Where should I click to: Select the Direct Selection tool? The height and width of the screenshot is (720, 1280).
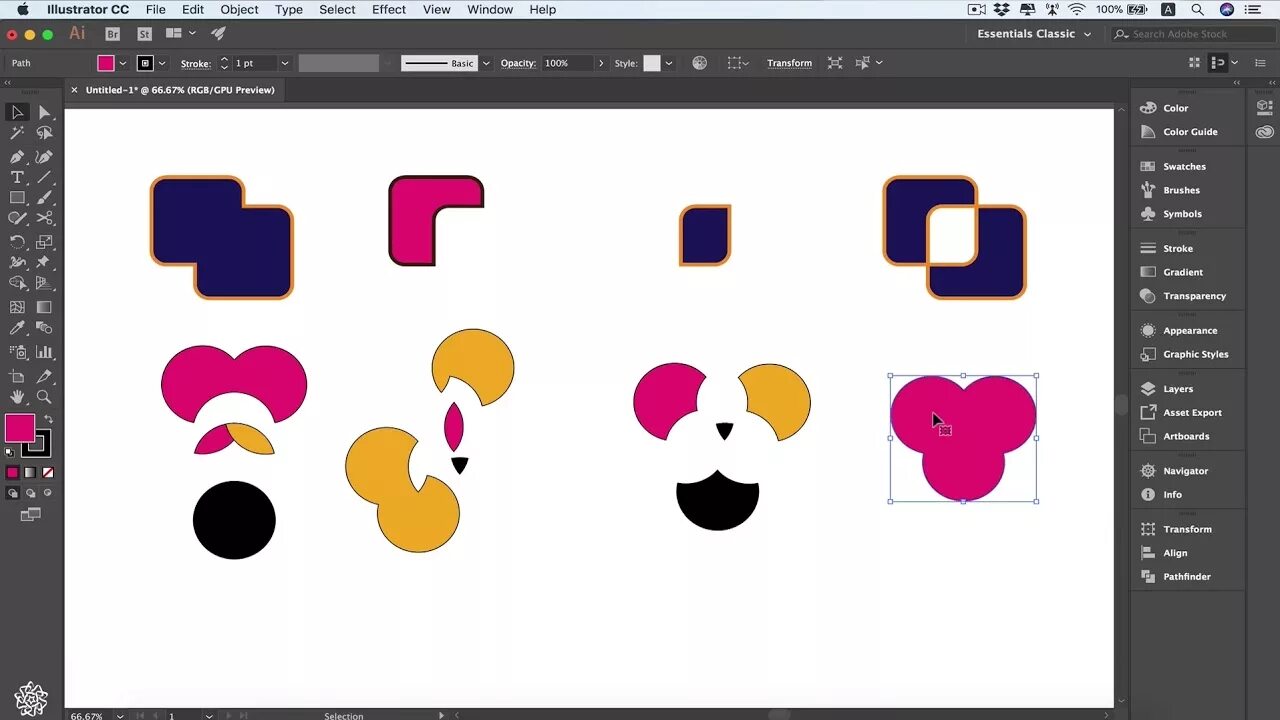click(x=44, y=112)
